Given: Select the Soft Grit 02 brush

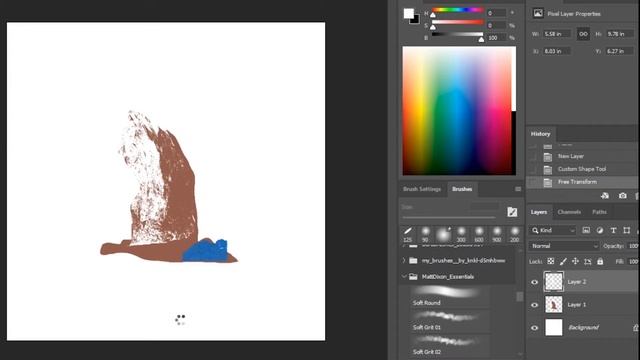Looking at the screenshot, I should click(x=449, y=345).
